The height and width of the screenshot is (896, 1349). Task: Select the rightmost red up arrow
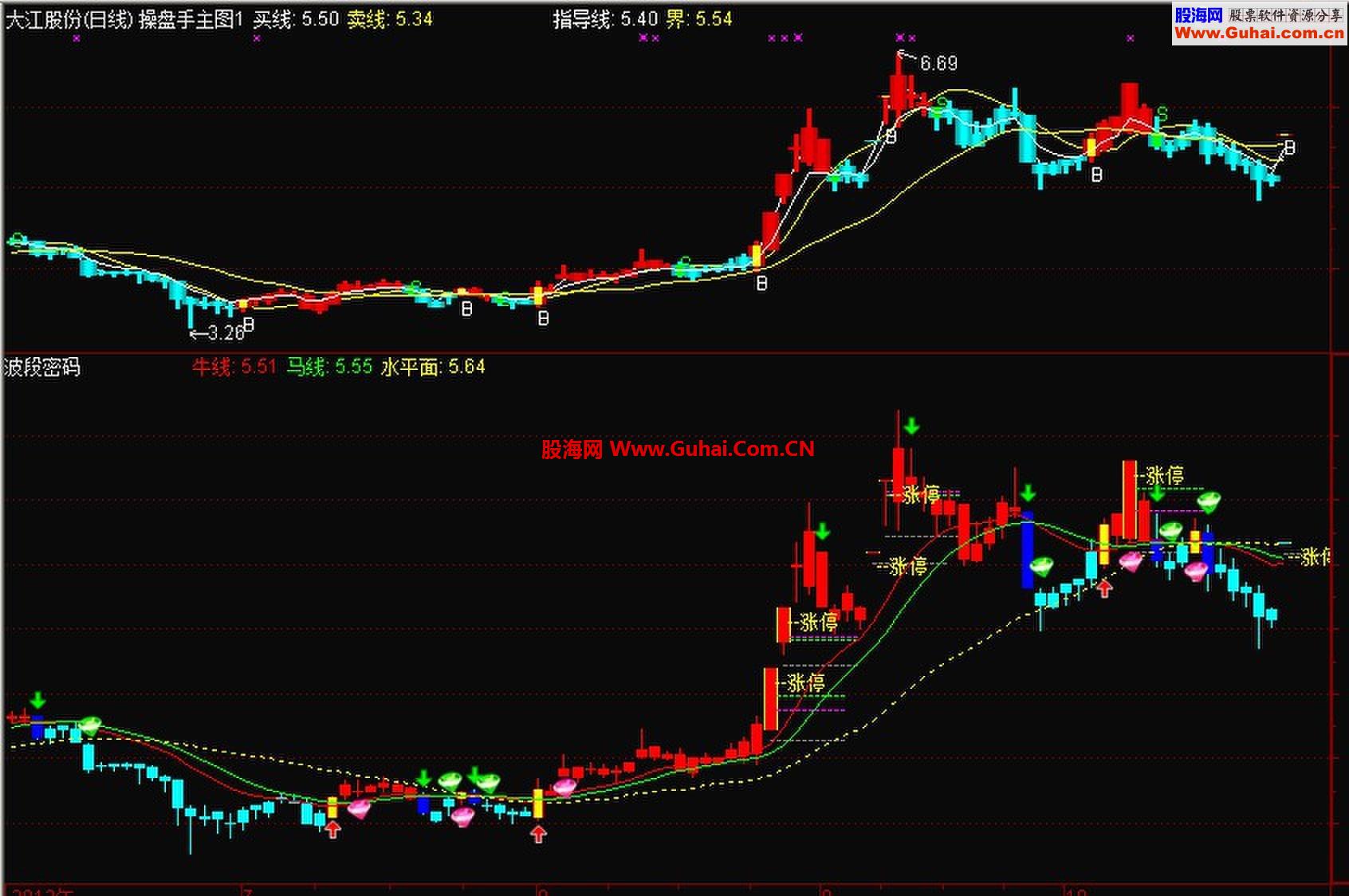click(1104, 588)
